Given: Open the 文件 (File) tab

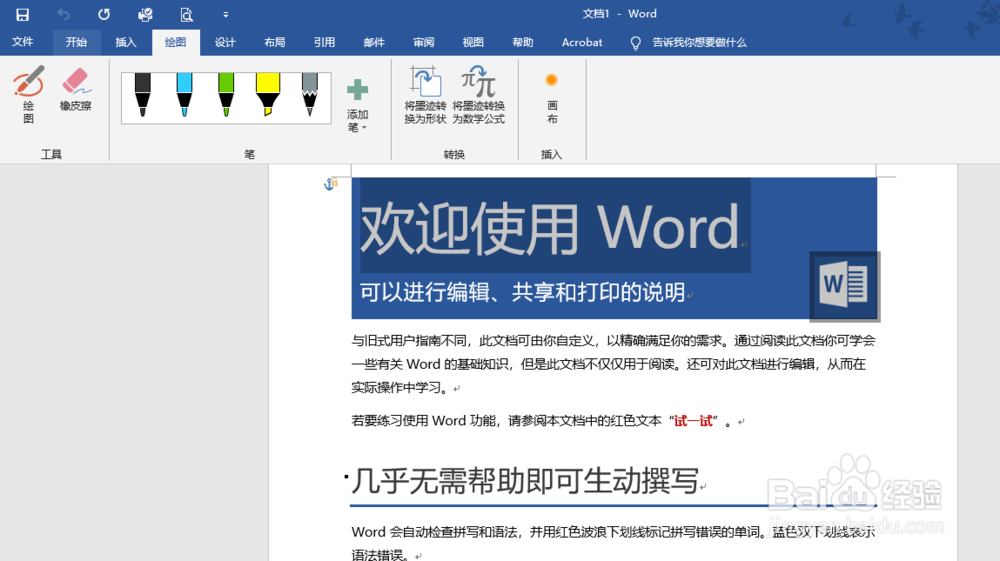Looking at the screenshot, I should [22, 42].
